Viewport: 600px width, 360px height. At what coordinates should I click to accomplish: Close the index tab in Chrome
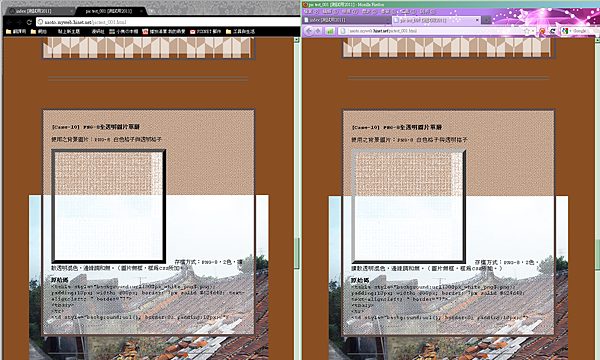[x=72, y=11]
